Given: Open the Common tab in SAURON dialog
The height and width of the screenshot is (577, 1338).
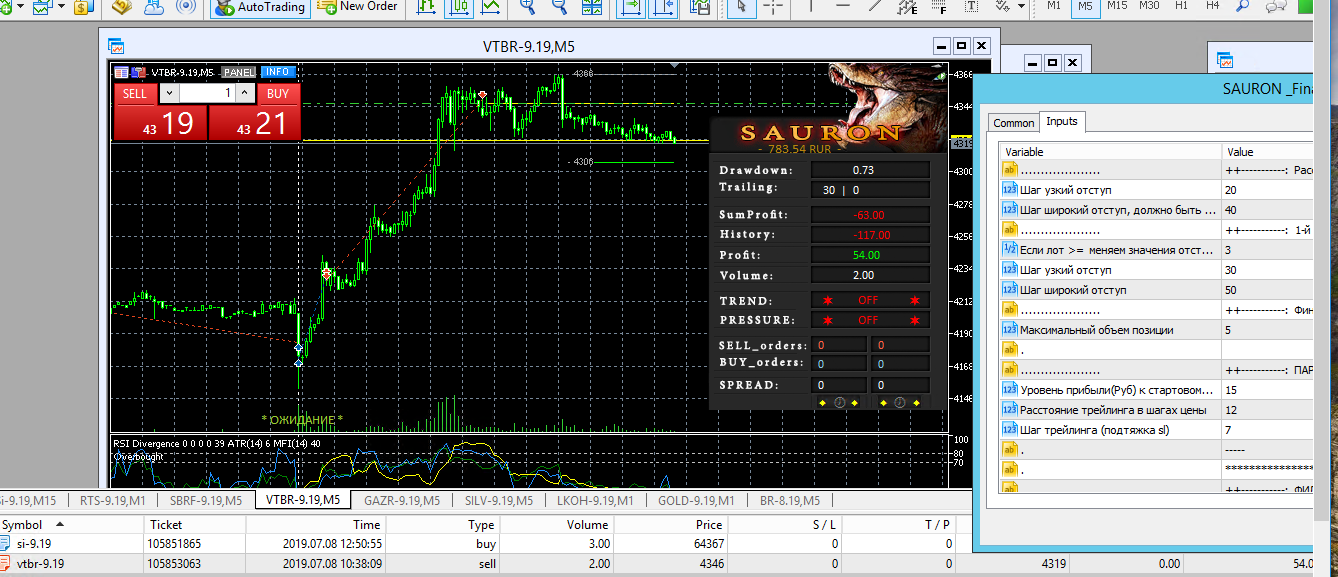Looking at the screenshot, I should click(x=1013, y=123).
